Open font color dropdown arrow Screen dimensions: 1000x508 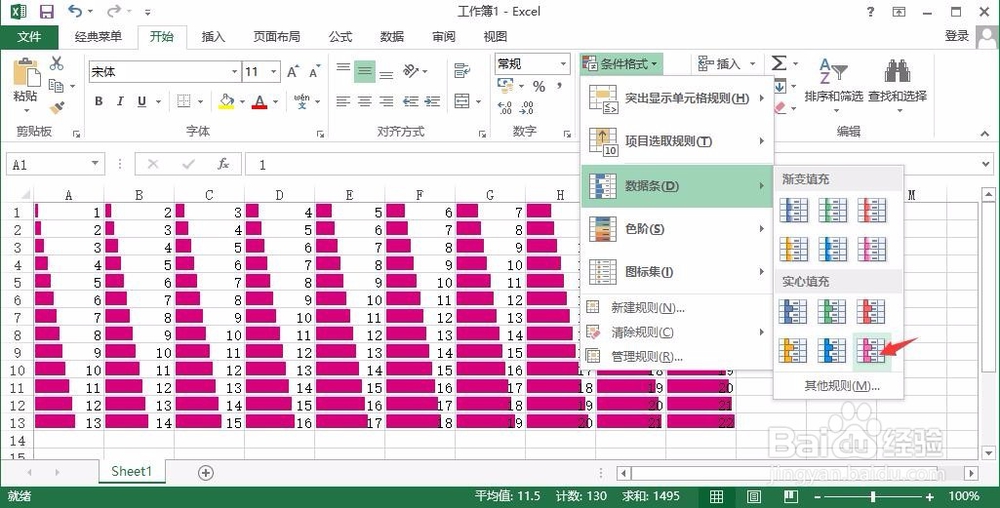tap(276, 101)
